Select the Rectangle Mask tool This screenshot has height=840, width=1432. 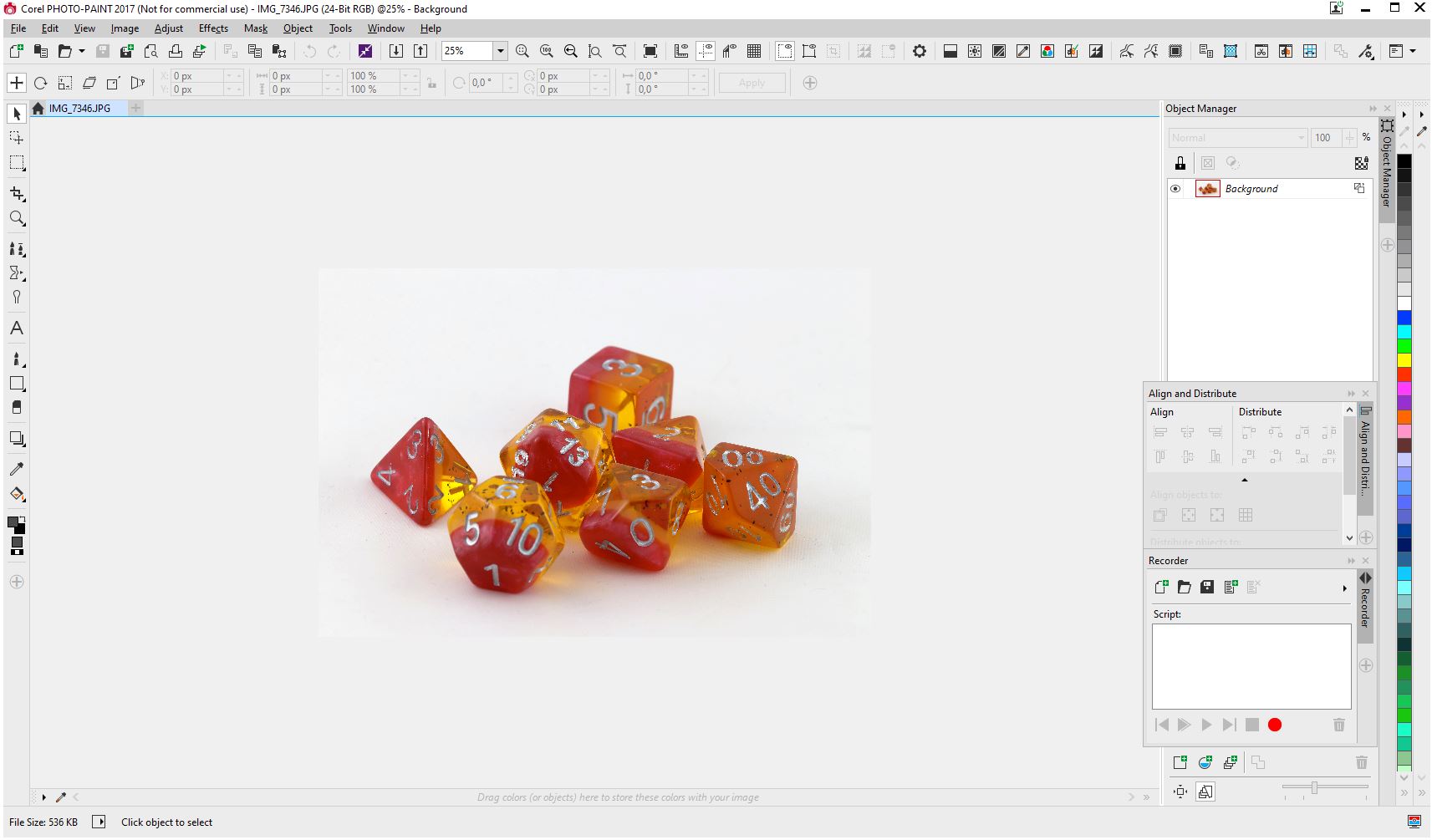17,163
